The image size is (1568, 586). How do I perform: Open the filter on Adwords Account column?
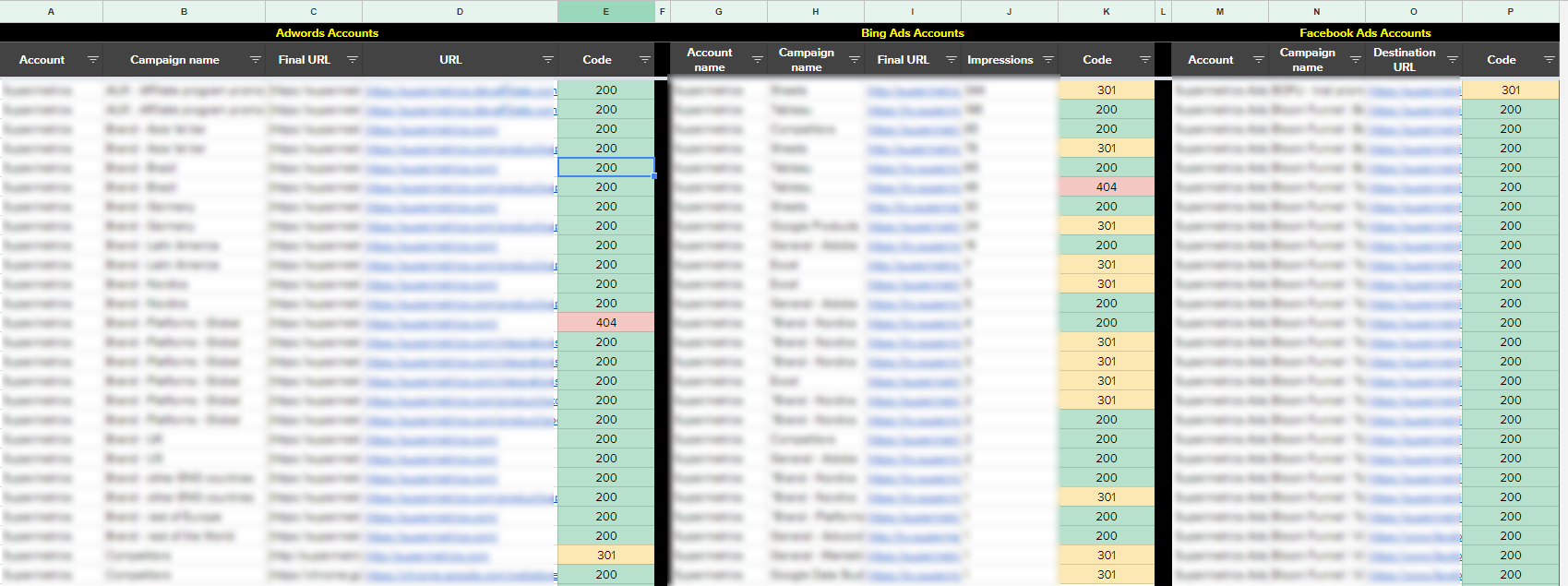(92, 60)
